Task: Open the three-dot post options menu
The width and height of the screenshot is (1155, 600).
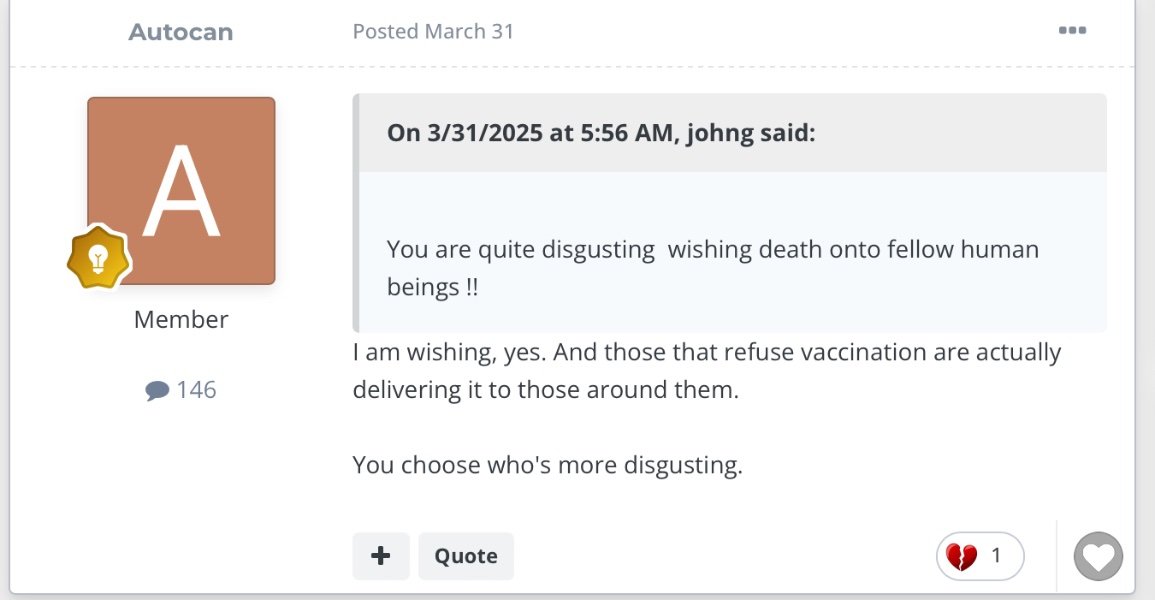Action: [1072, 30]
